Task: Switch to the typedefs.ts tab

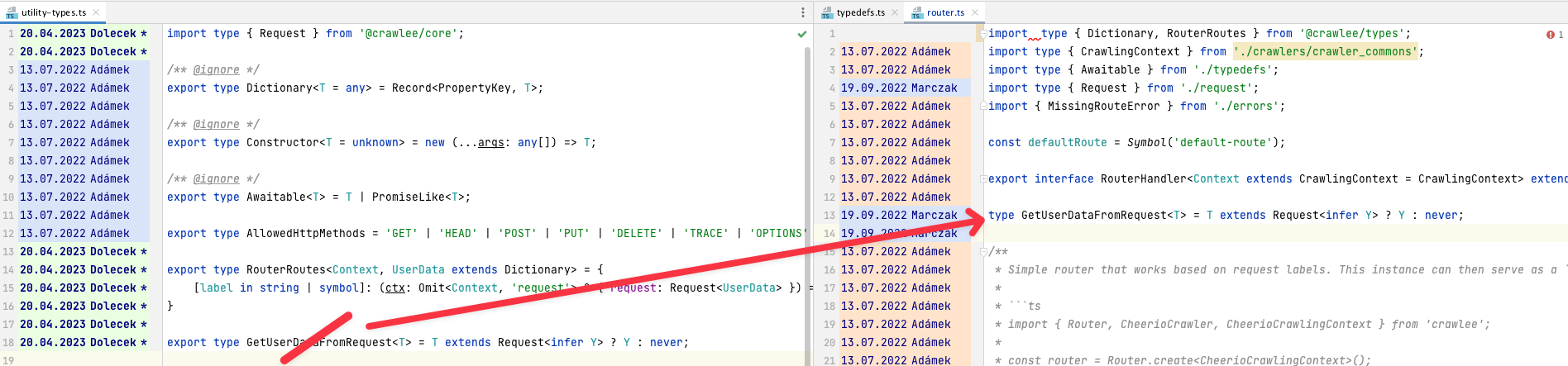Action: 860,12
